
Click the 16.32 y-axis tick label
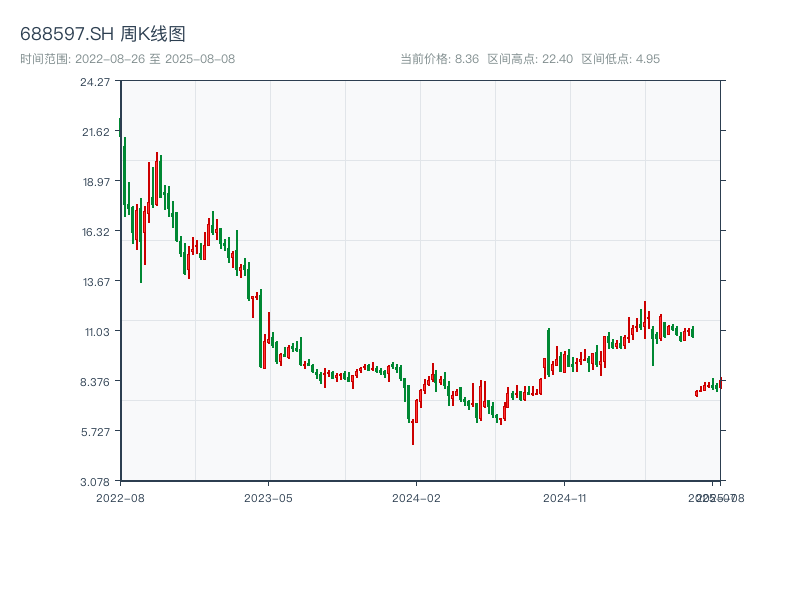pos(96,232)
